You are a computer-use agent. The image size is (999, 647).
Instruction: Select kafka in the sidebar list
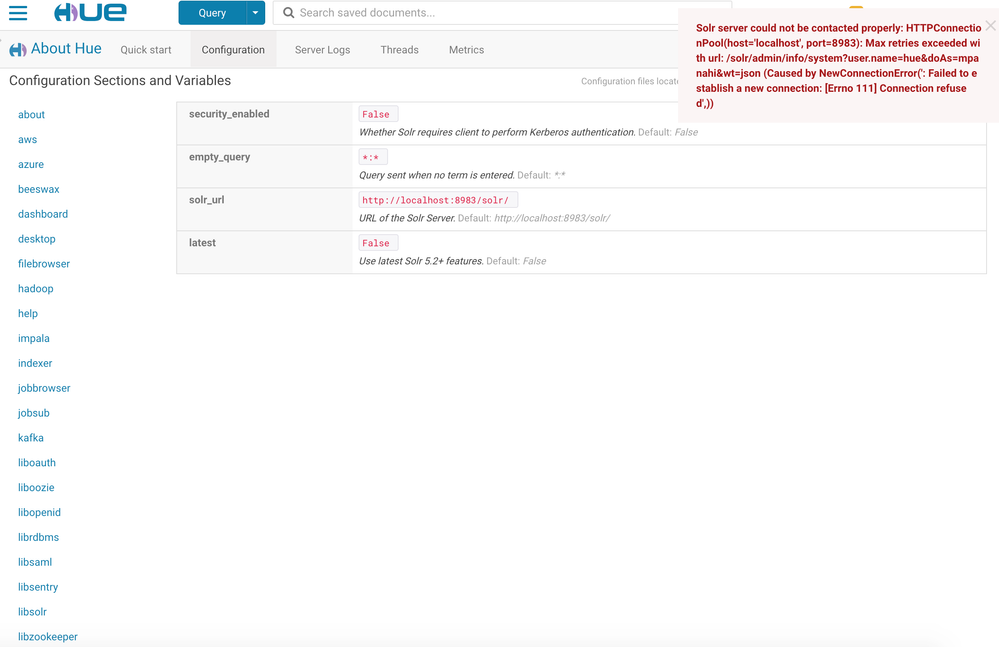(x=30, y=437)
